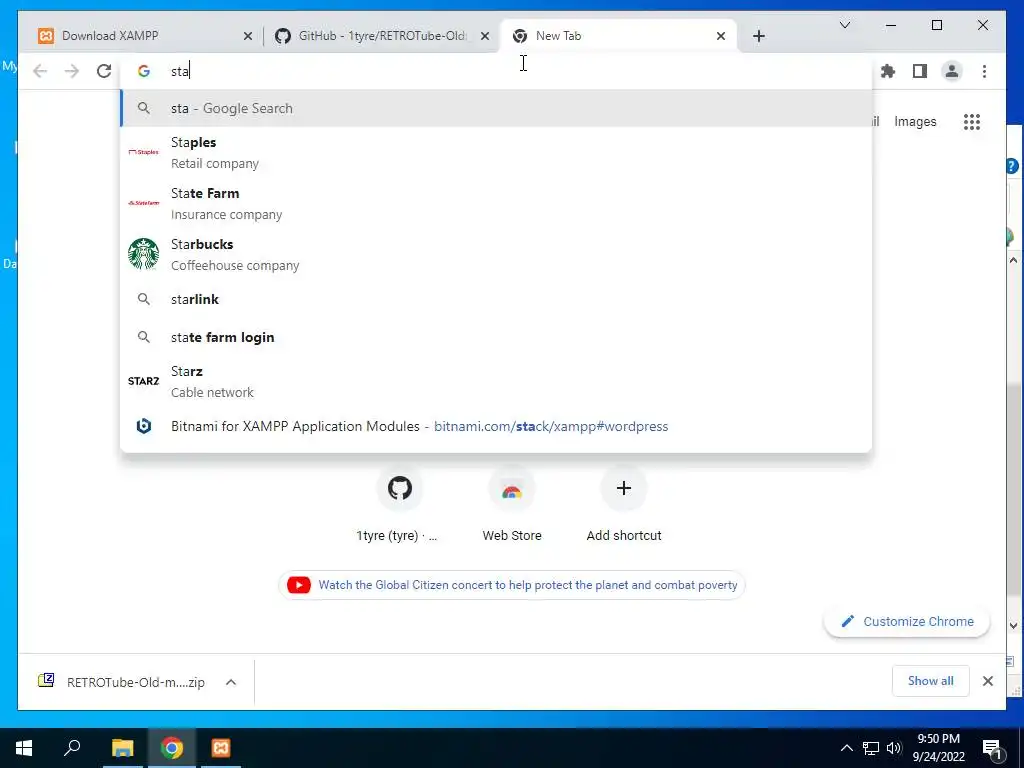Click the network tray icon
This screenshot has width=1024, height=768.
[x=871, y=748]
